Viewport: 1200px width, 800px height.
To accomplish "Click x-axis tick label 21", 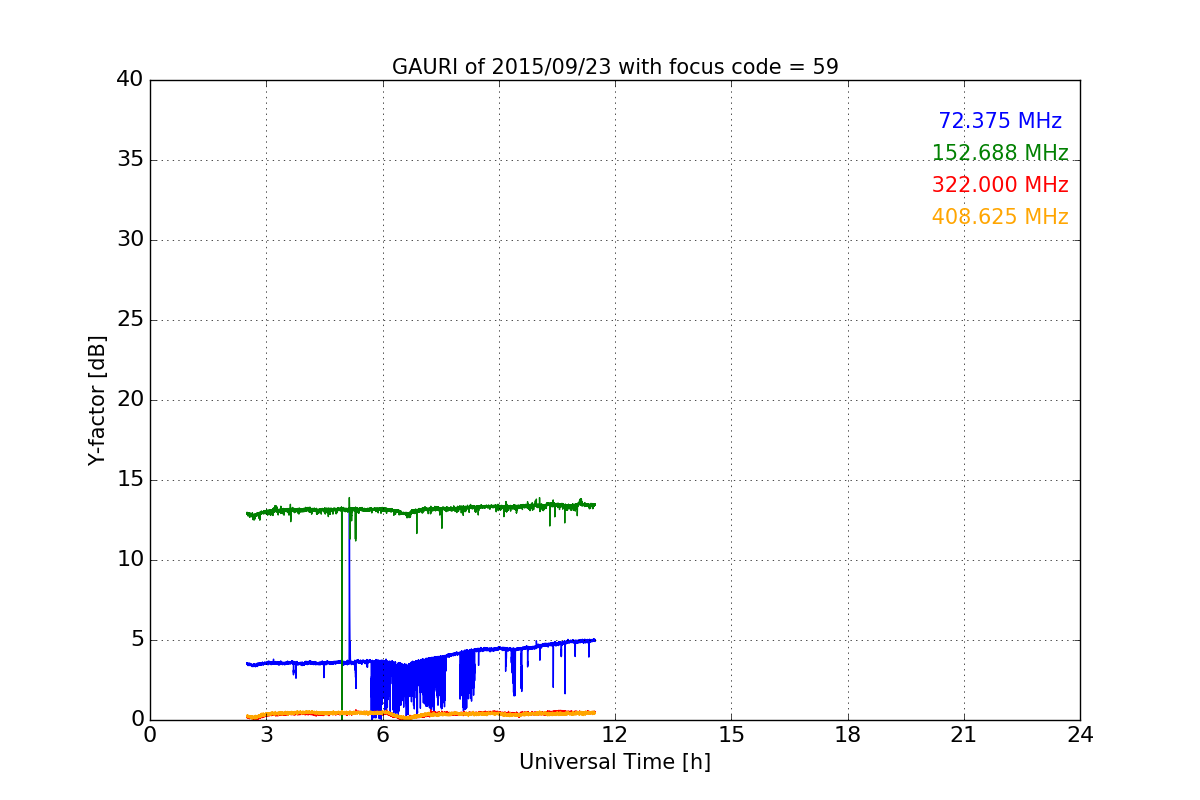I will [964, 735].
